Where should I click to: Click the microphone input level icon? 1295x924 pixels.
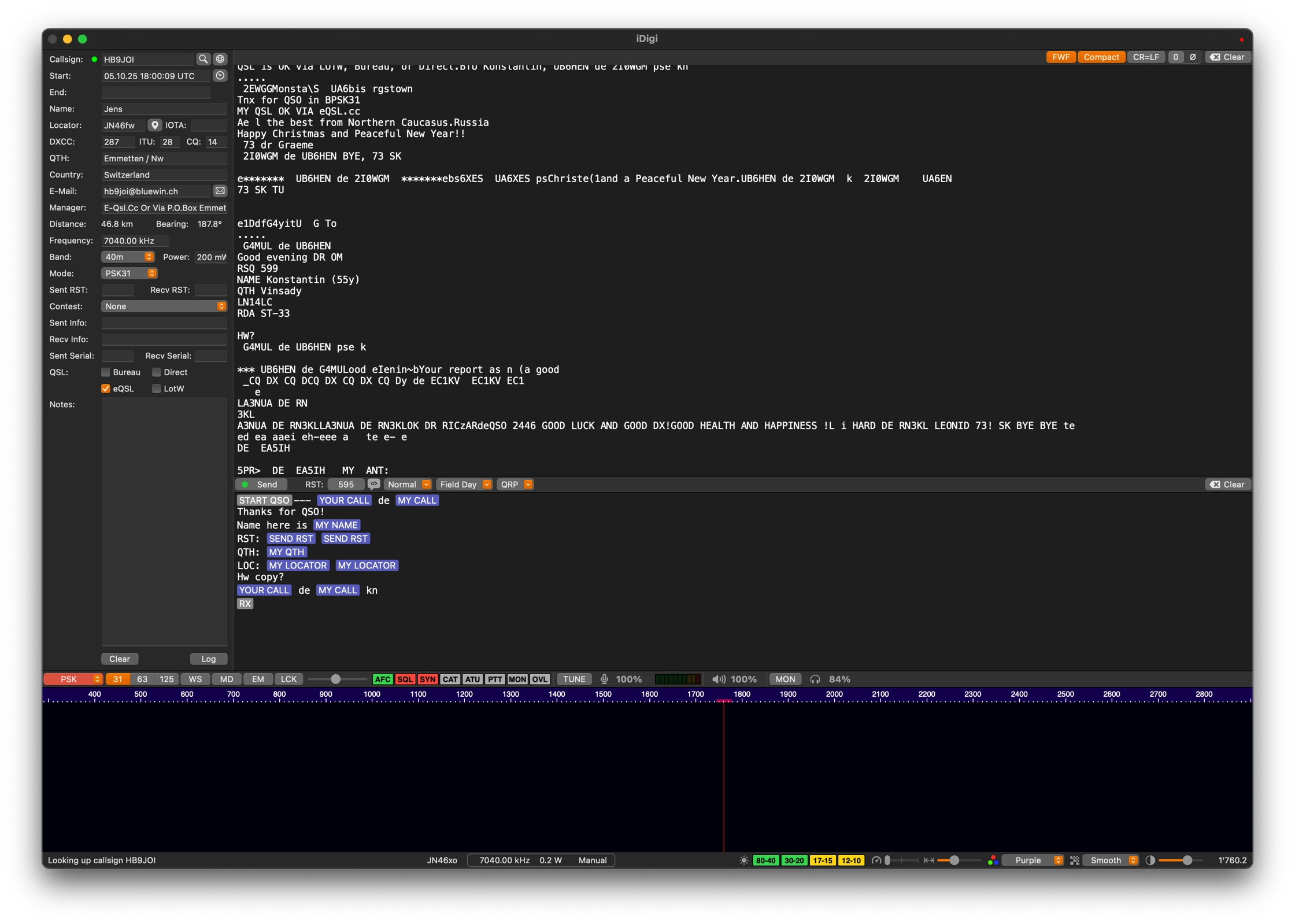point(605,679)
